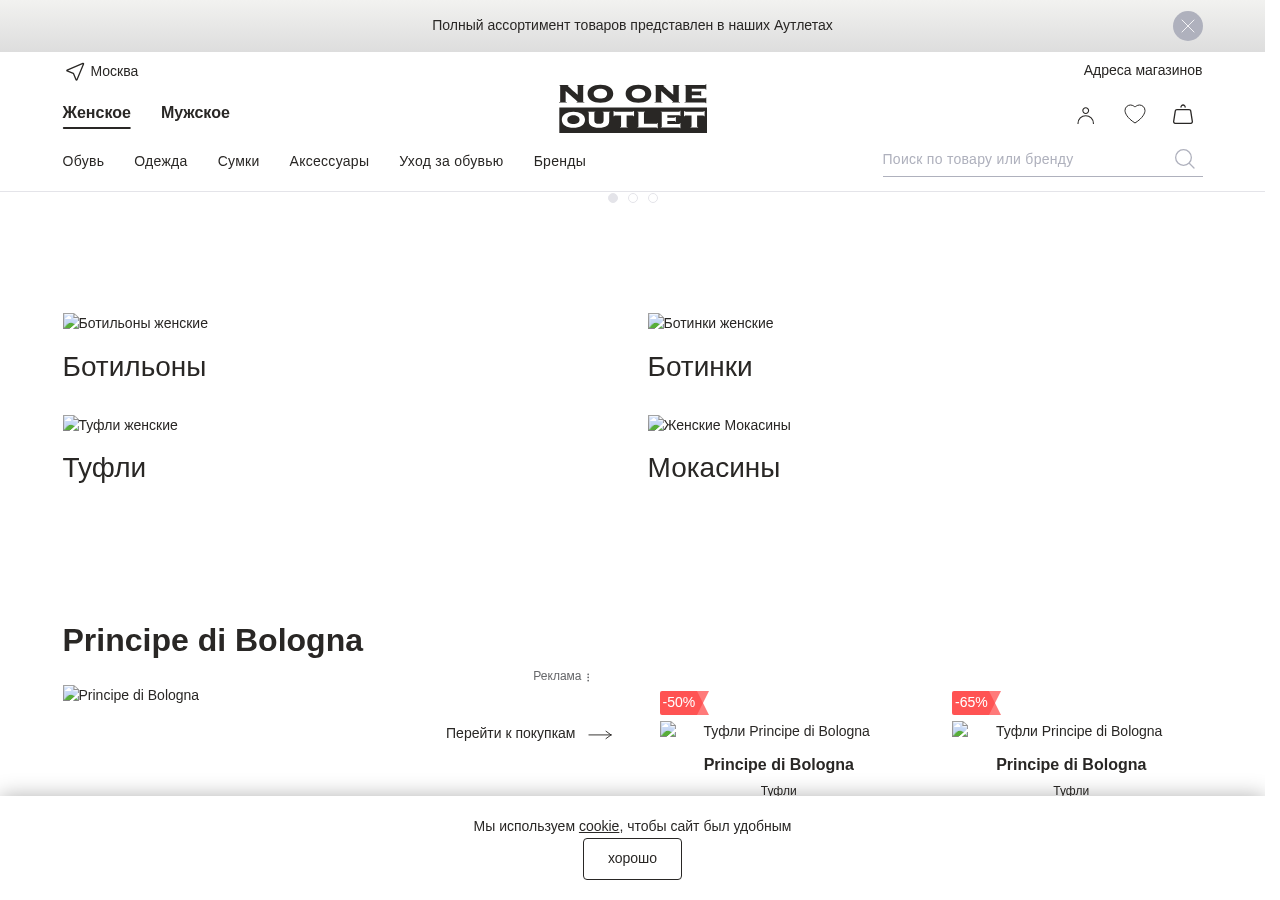Click the arrow next to Перейти к покупкам

[x=600, y=735]
